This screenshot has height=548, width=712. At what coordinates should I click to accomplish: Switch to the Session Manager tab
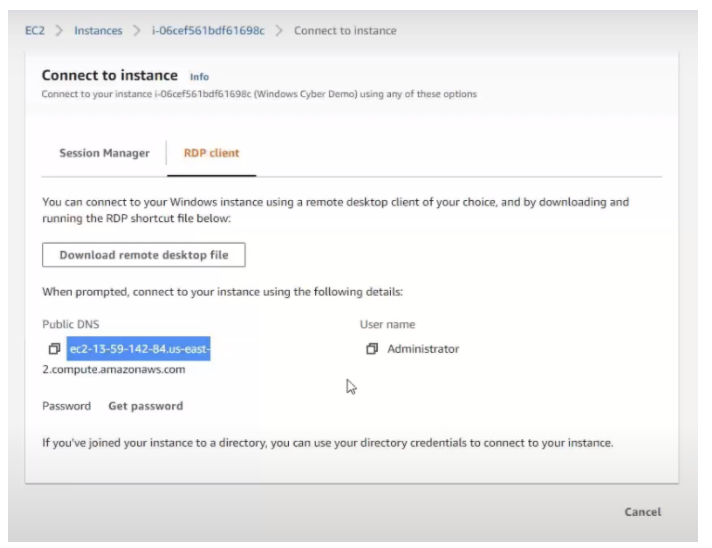[x=104, y=153]
